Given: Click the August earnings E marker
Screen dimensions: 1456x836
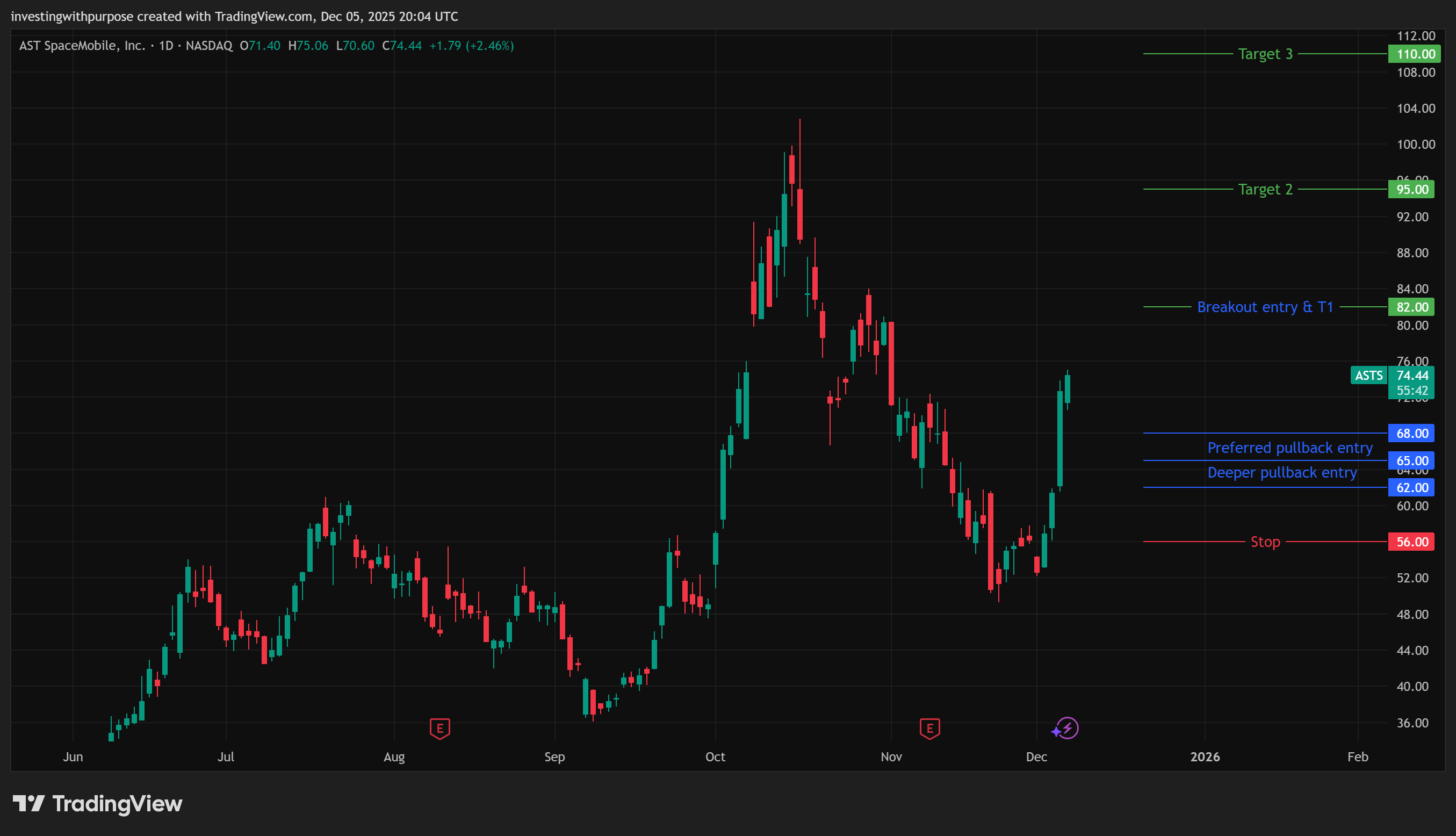Looking at the screenshot, I should 440,728.
